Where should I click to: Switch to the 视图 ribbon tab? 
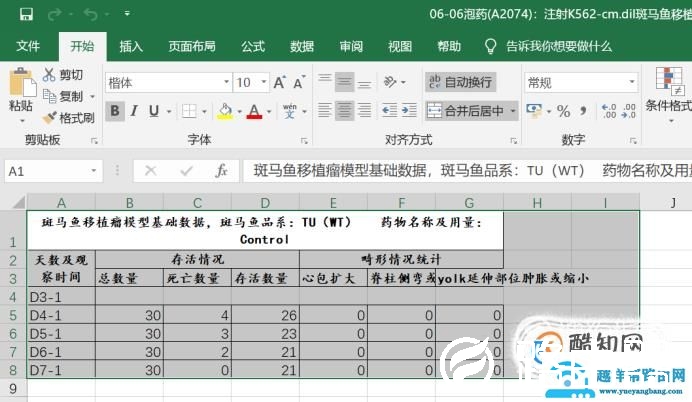tap(400, 46)
